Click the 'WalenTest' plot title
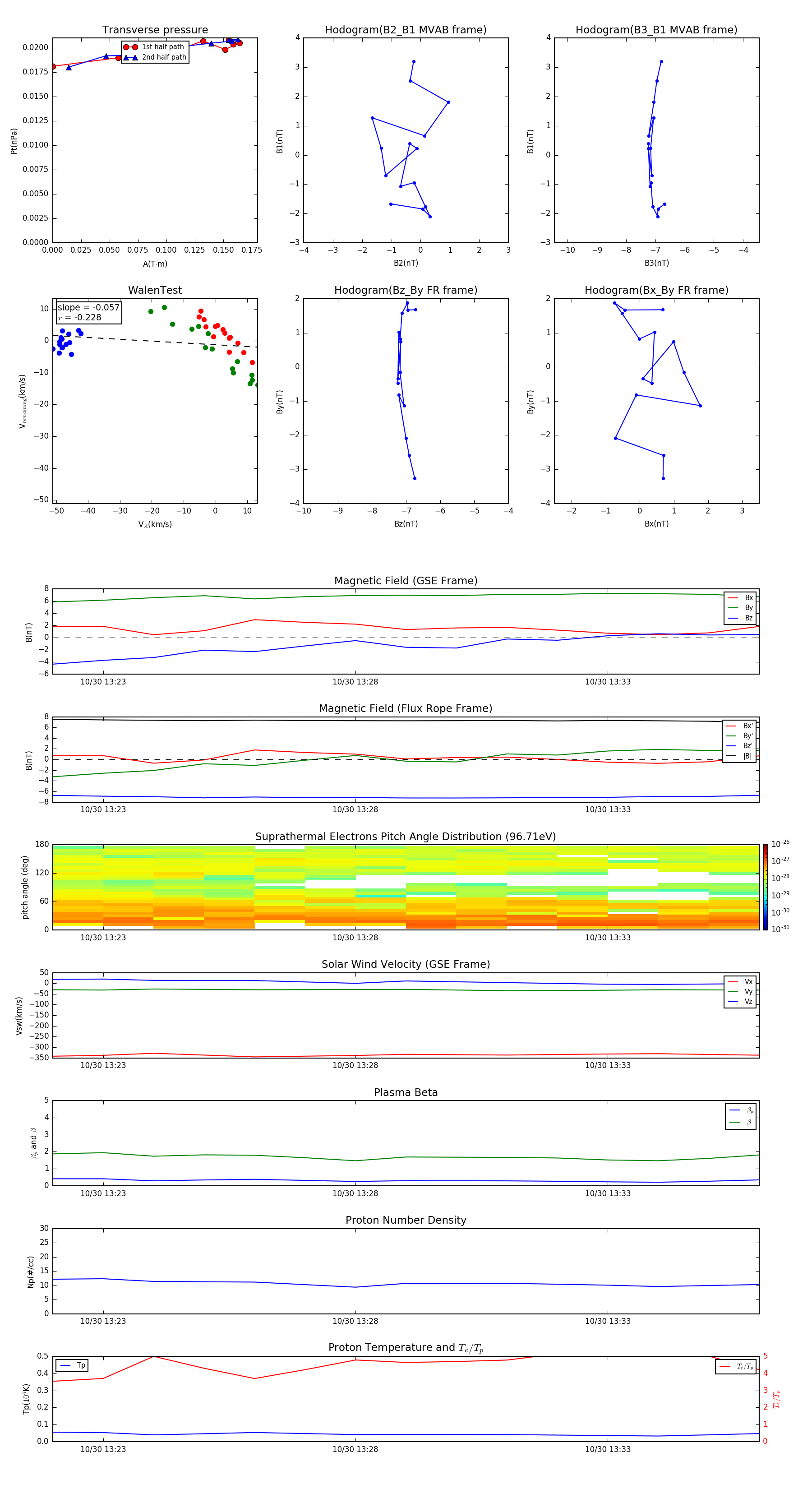The width and height of the screenshot is (812, 1489). (155, 290)
